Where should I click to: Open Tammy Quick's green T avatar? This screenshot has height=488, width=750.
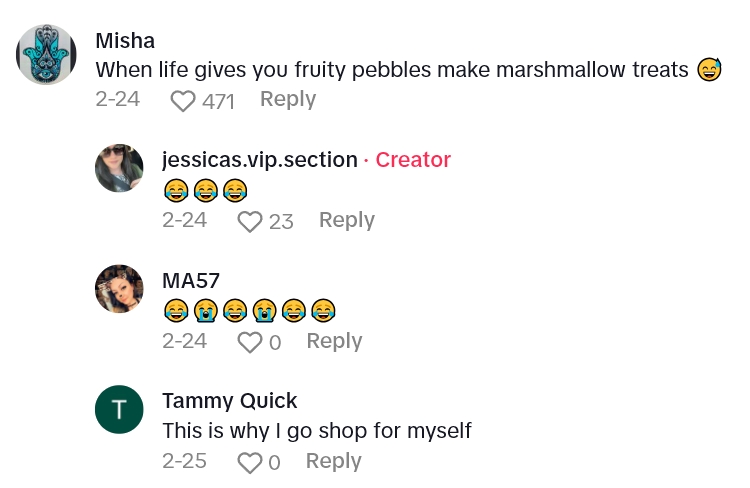[x=119, y=409]
